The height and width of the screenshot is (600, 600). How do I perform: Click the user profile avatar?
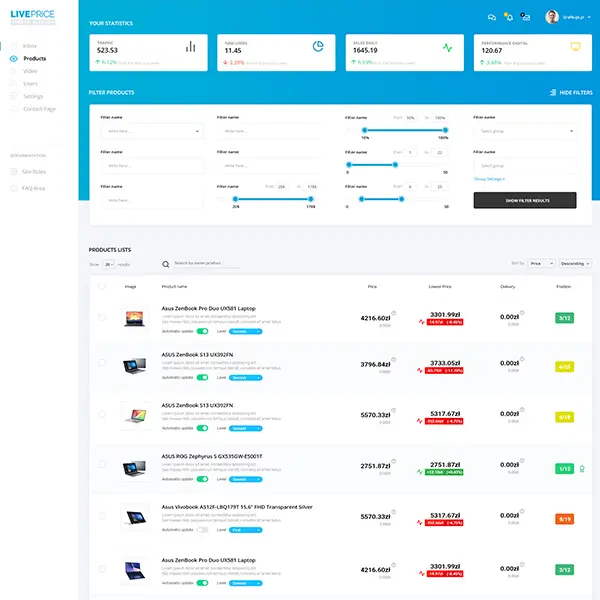552,17
